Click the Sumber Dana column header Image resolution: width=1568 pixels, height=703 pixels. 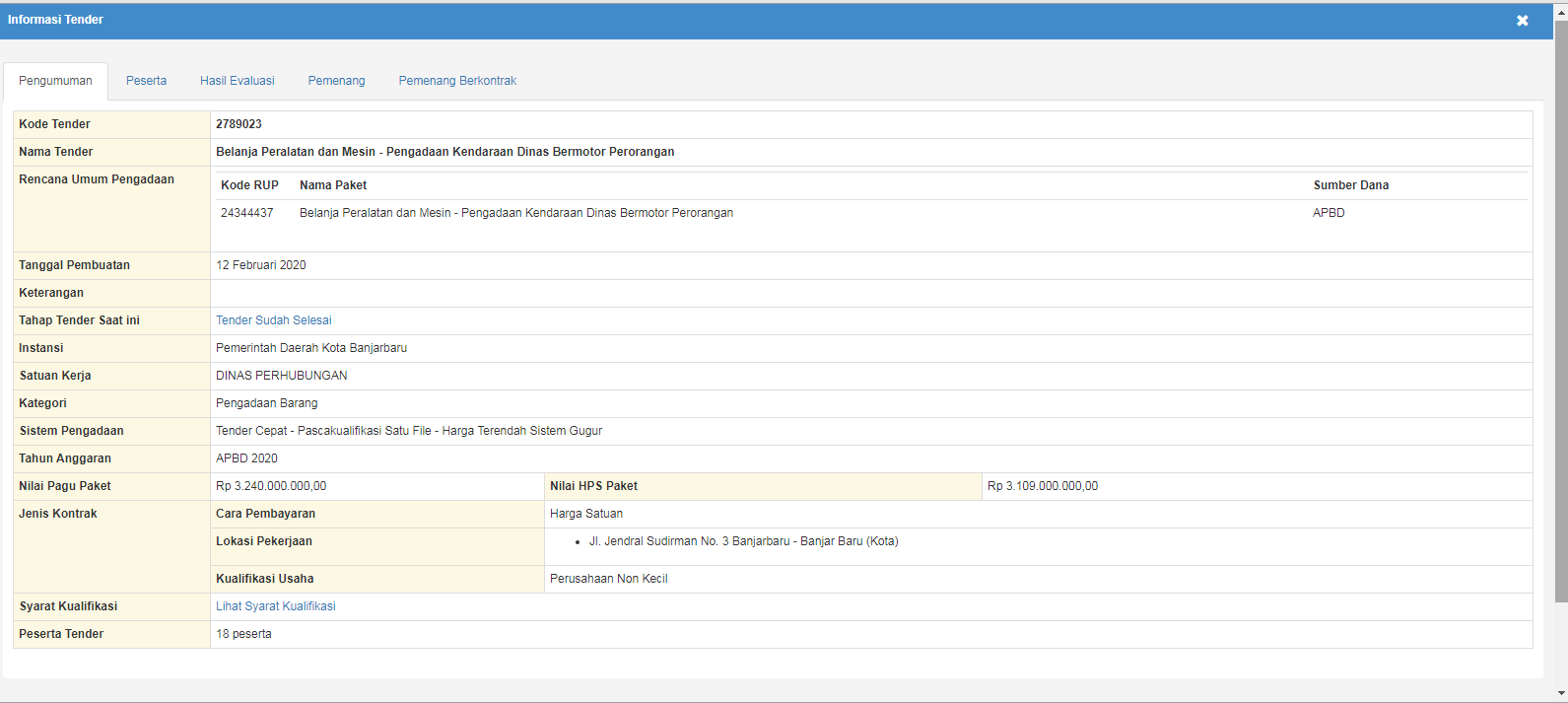1351,185
